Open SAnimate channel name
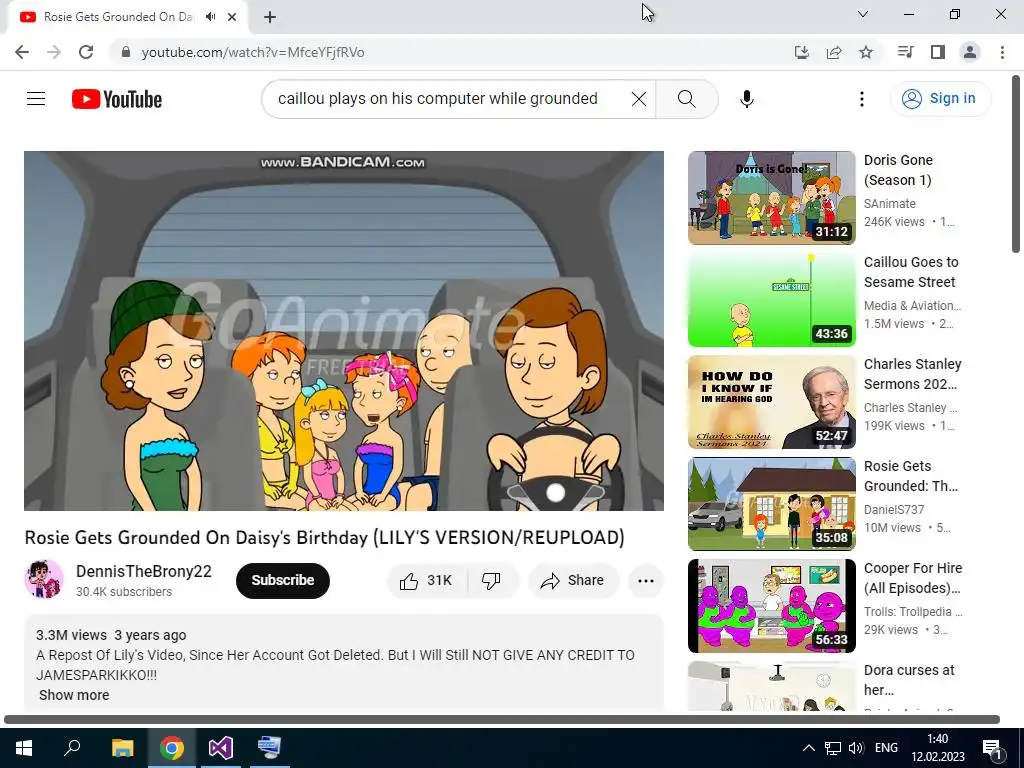Screen dimensions: 1024x768 (x=889, y=204)
